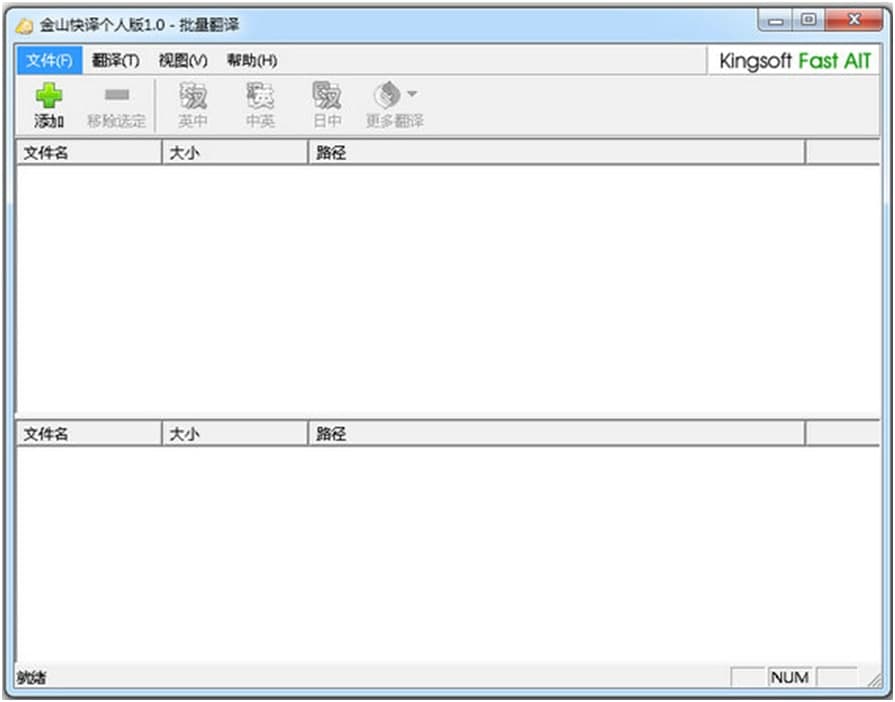895x702 pixels.
Task: Click the Kingsoft Fast AIT logo
Action: (x=795, y=61)
